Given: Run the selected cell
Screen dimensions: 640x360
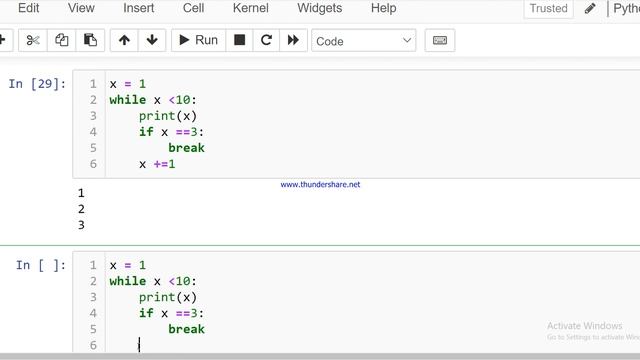Looking at the screenshot, I should 198,40.
